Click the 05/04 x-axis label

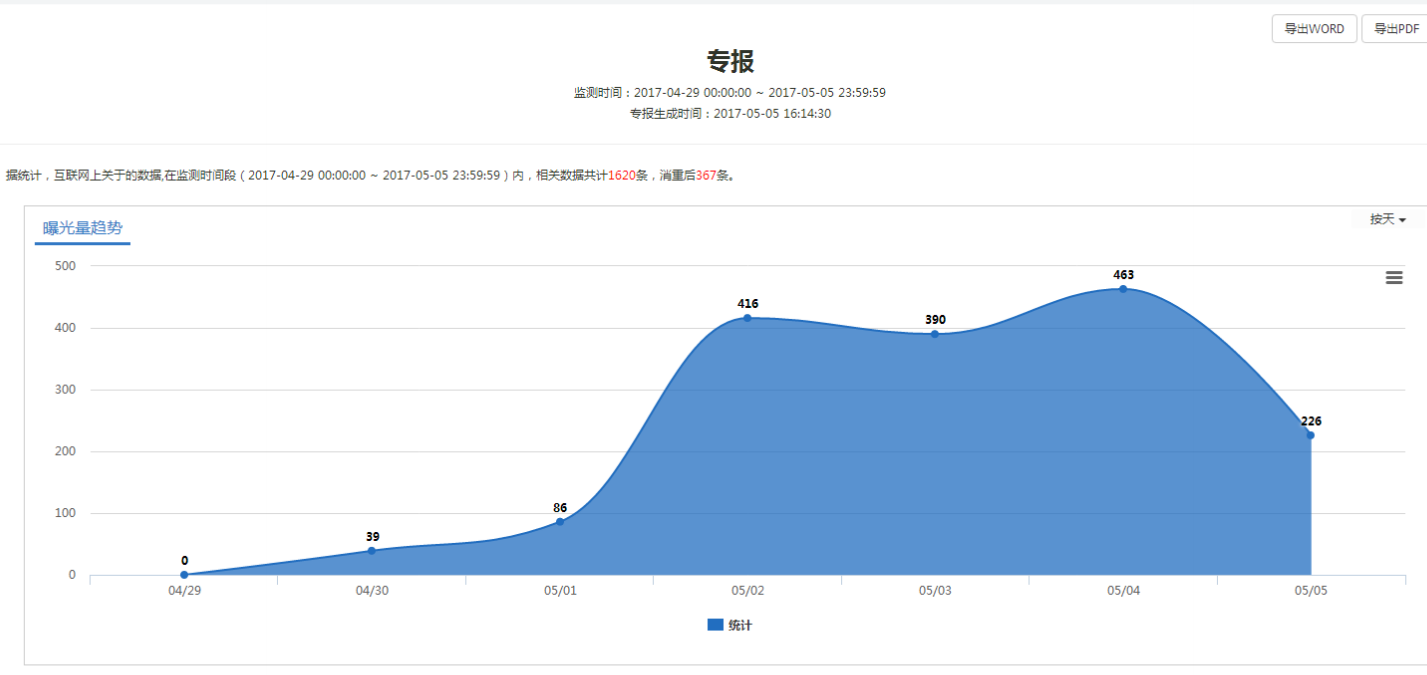coord(1123,591)
